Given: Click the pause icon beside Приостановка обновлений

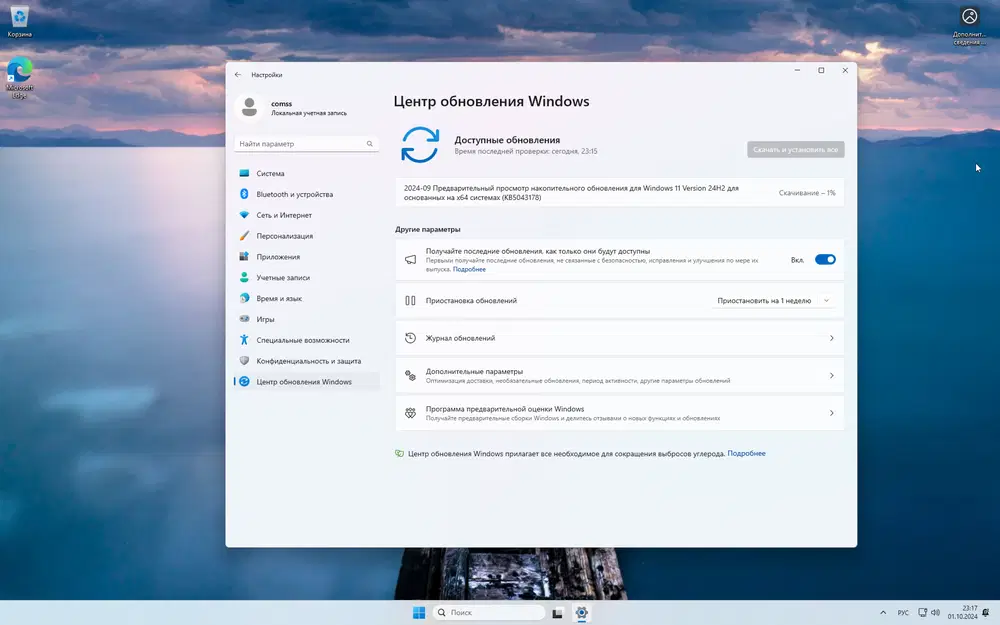Looking at the screenshot, I should (411, 300).
